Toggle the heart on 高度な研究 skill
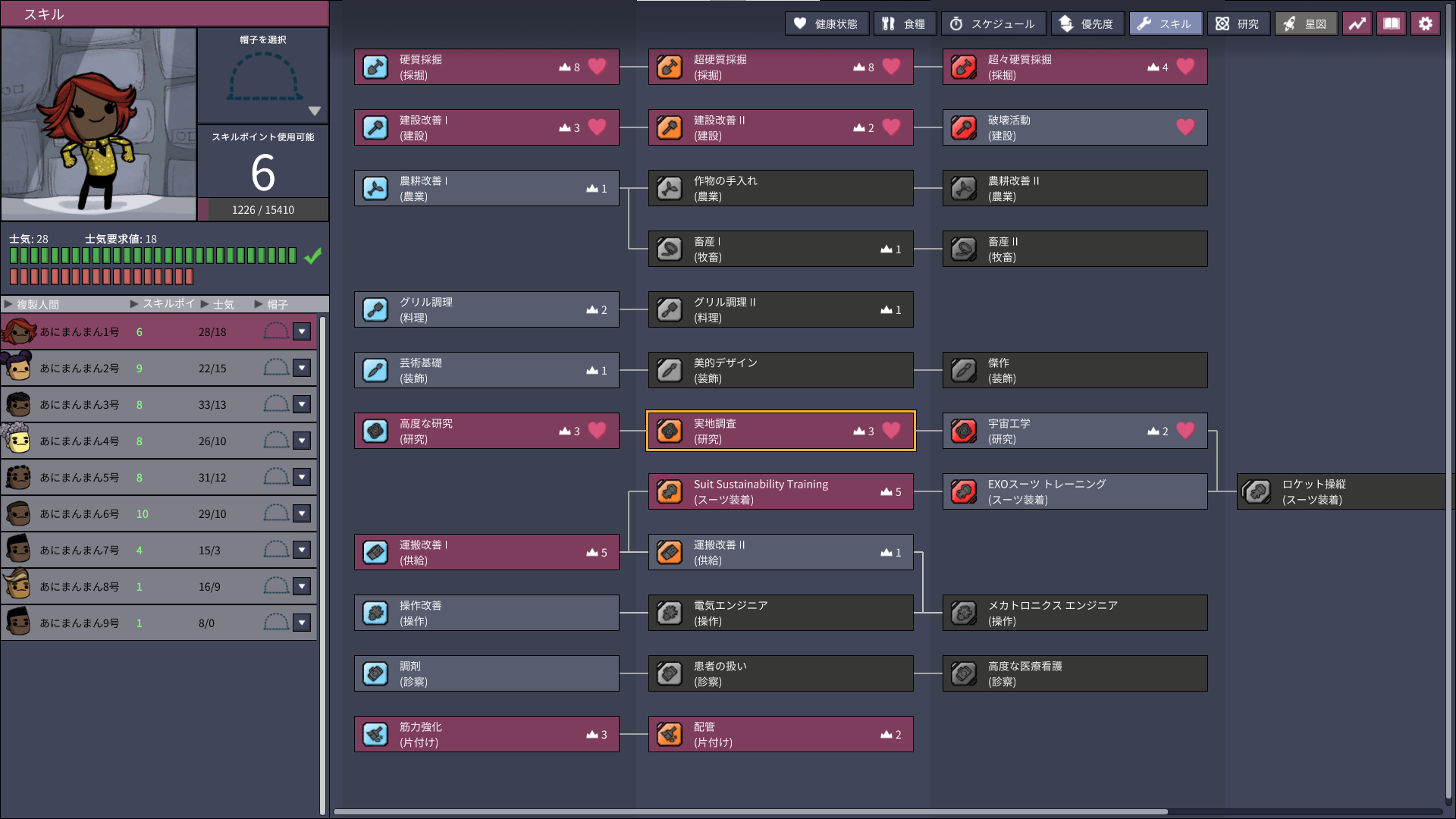This screenshot has height=819, width=1456. point(597,431)
